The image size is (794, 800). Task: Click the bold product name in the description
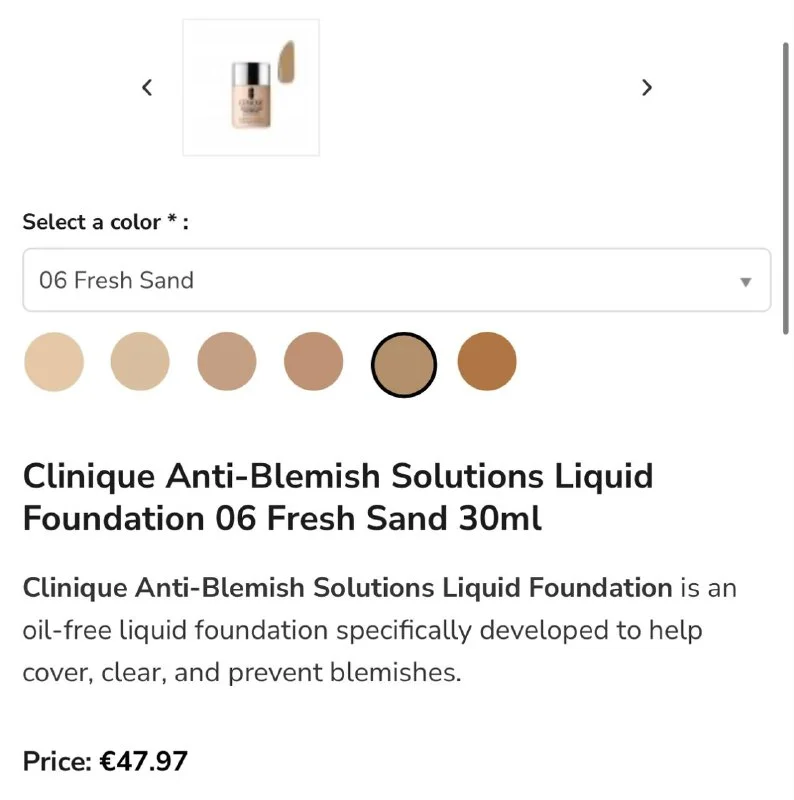(347, 588)
